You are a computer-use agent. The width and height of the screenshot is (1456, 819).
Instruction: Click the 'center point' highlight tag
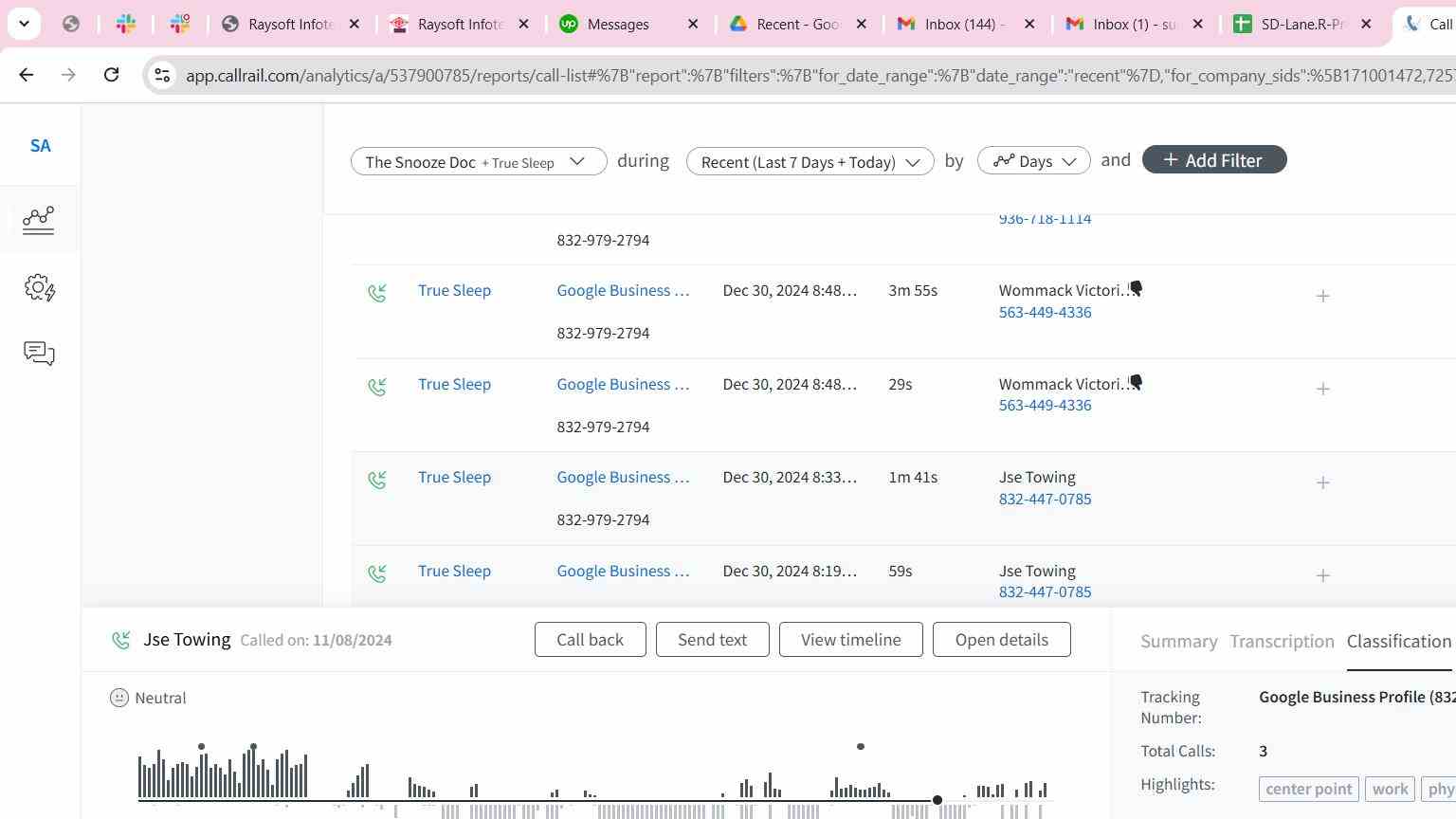pyautogui.click(x=1309, y=789)
